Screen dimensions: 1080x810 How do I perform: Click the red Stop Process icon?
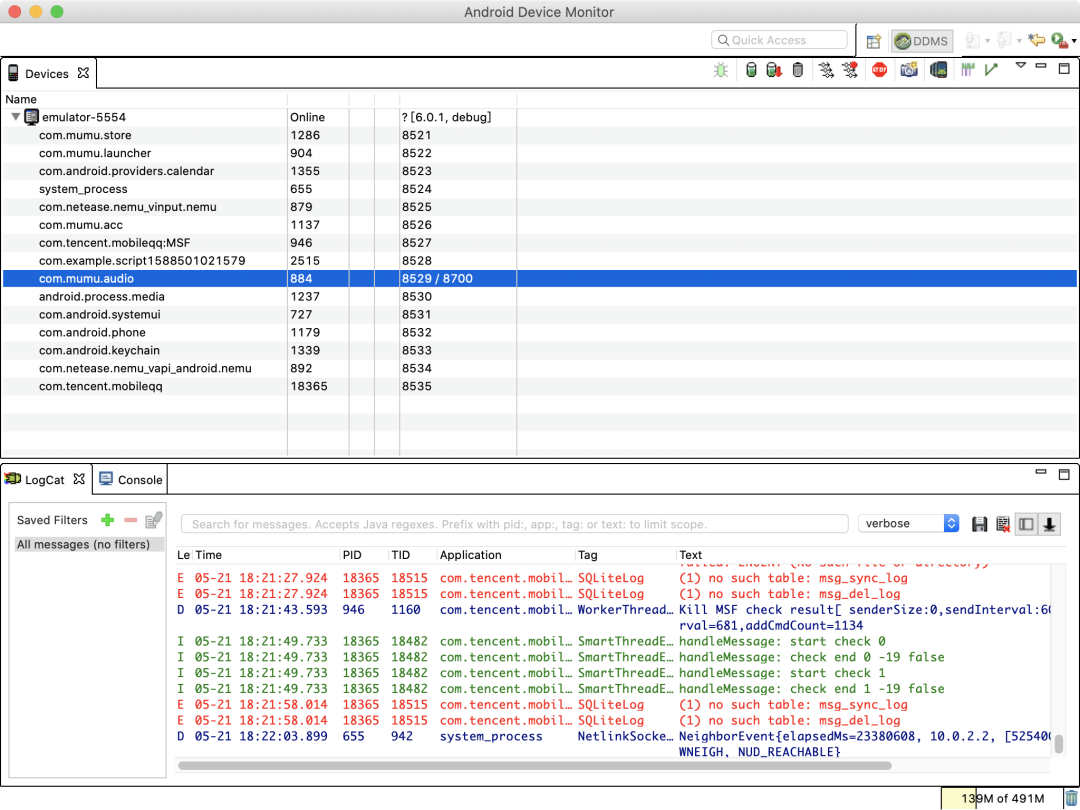pyautogui.click(x=880, y=70)
